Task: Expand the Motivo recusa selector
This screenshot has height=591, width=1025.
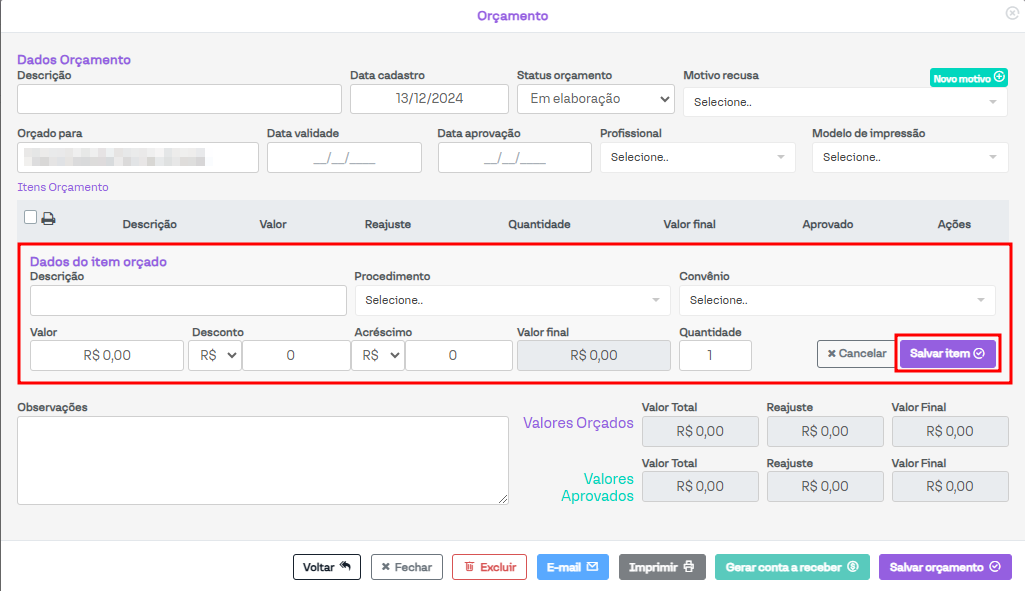Action: [845, 102]
